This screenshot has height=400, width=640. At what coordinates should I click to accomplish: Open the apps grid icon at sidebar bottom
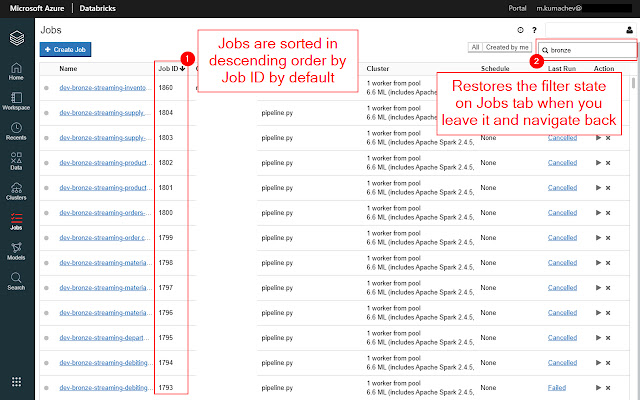(x=16, y=382)
